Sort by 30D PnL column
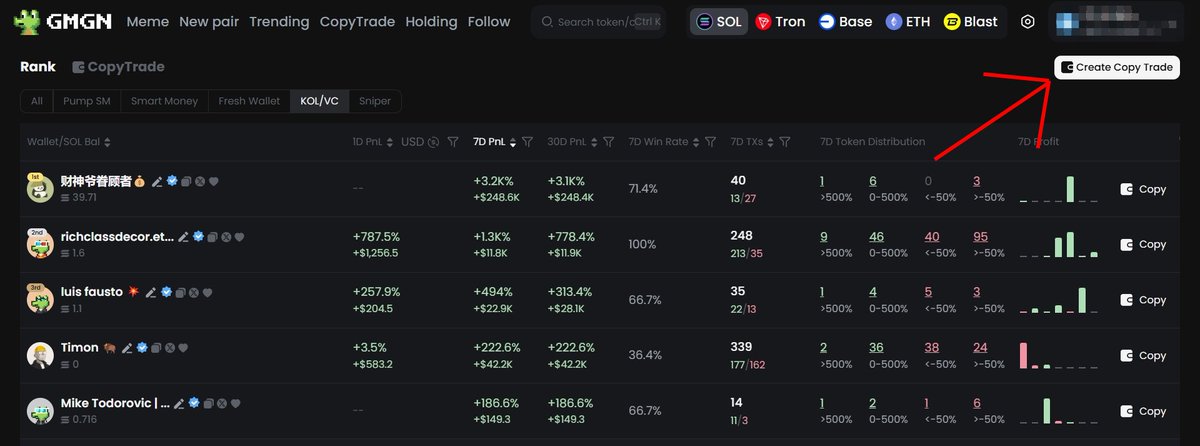Viewport: 1200px width, 446px height. click(594, 142)
